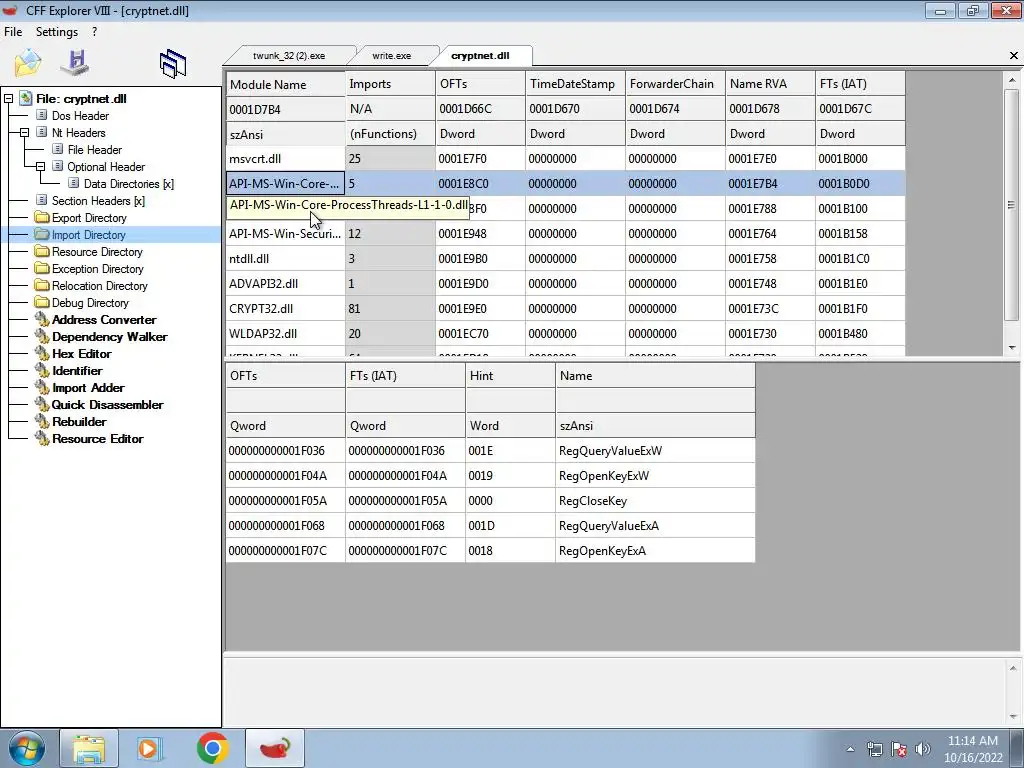
Task: Click the RegOpenKeyExW function name
Action: coord(603,475)
